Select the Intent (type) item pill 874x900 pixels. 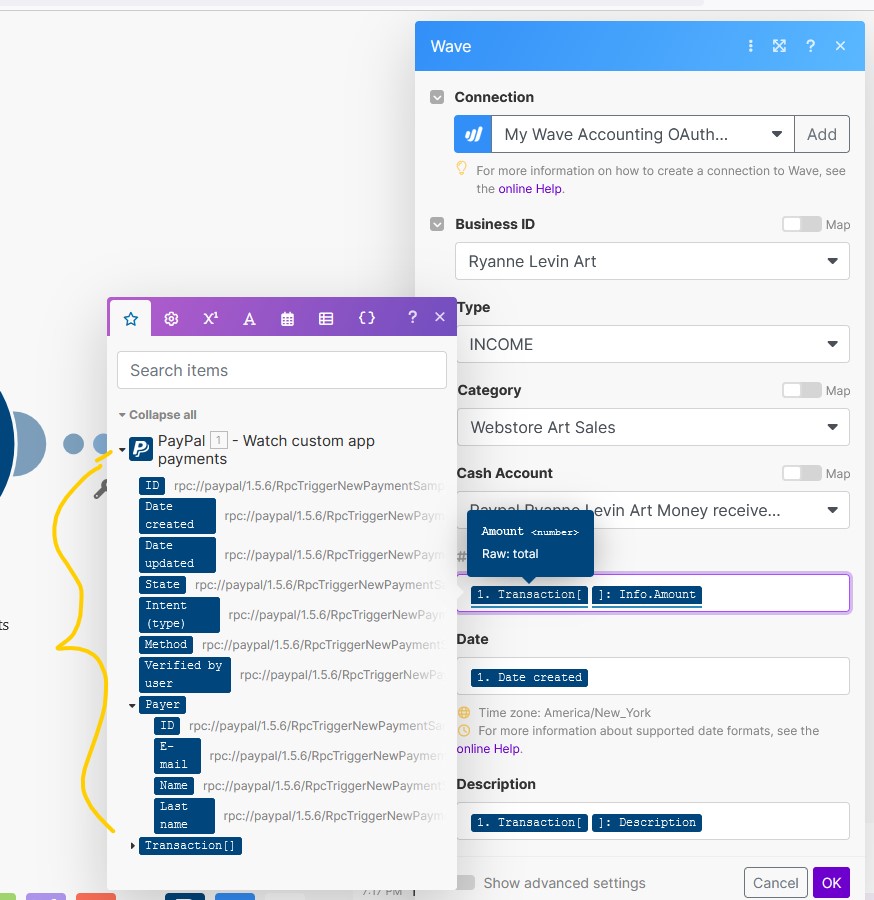(x=179, y=614)
